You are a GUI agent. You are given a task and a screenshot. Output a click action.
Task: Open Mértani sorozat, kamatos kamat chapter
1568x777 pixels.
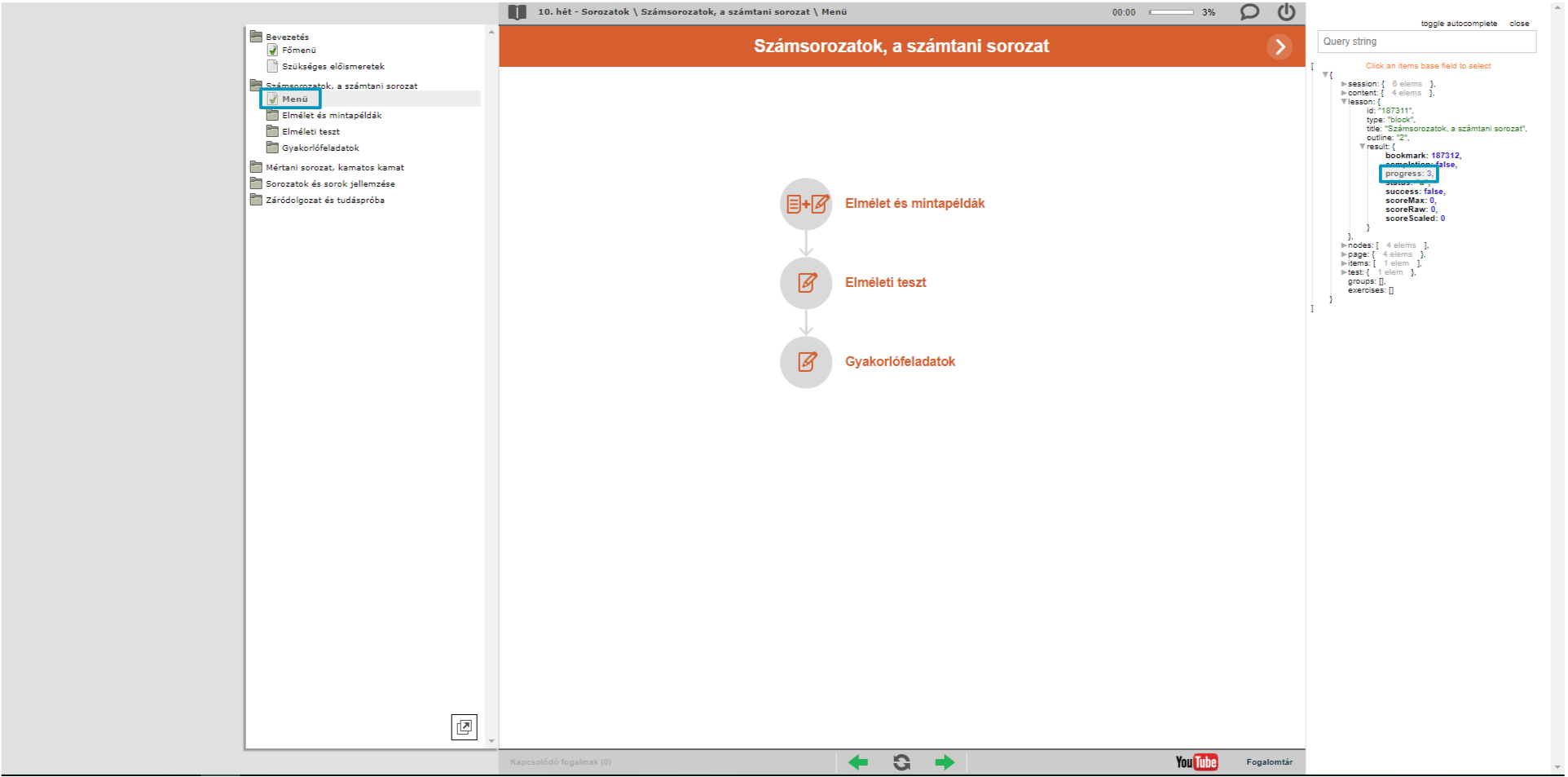(x=334, y=168)
